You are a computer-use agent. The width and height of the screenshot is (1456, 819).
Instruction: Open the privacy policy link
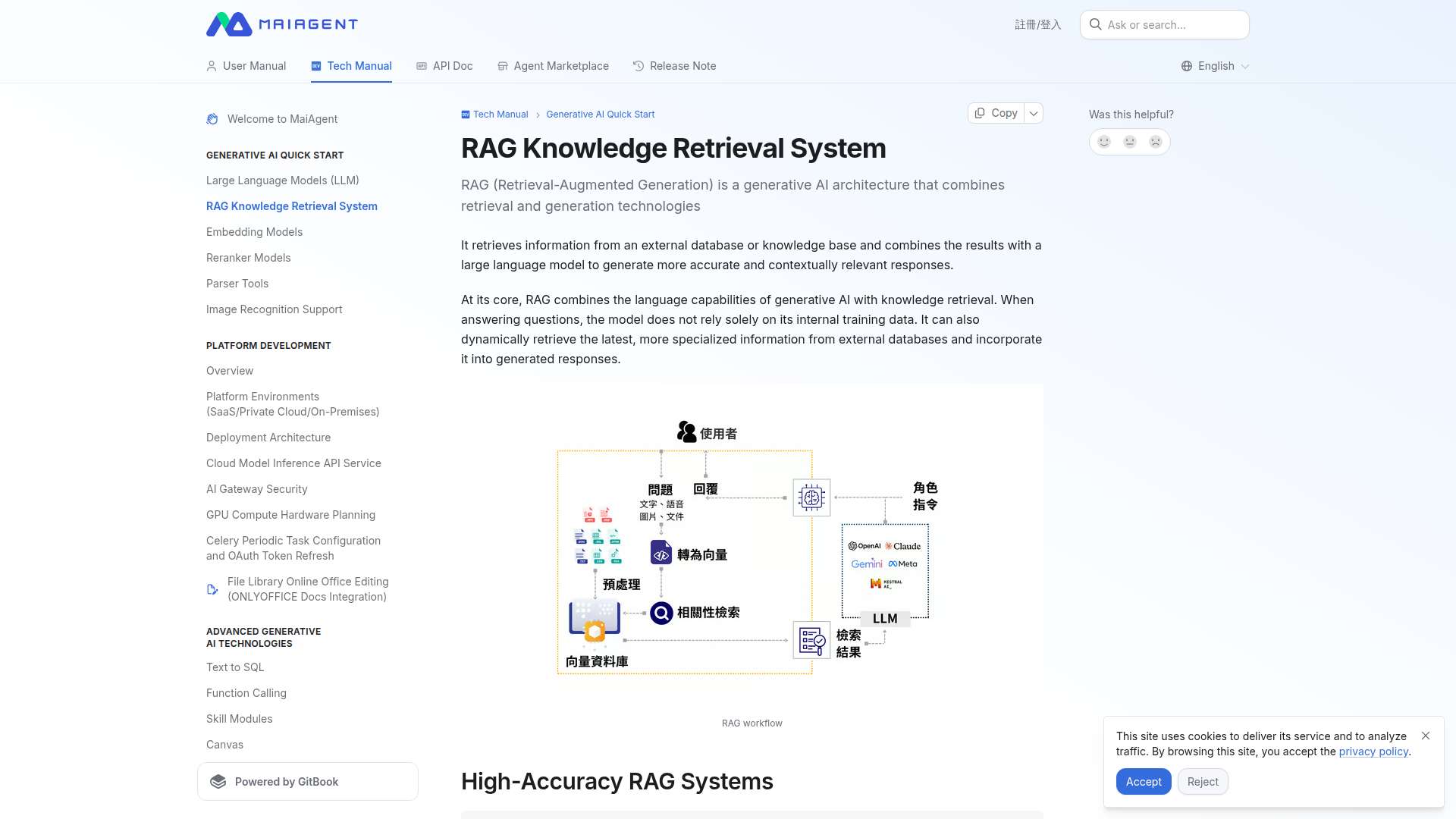click(x=1373, y=752)
